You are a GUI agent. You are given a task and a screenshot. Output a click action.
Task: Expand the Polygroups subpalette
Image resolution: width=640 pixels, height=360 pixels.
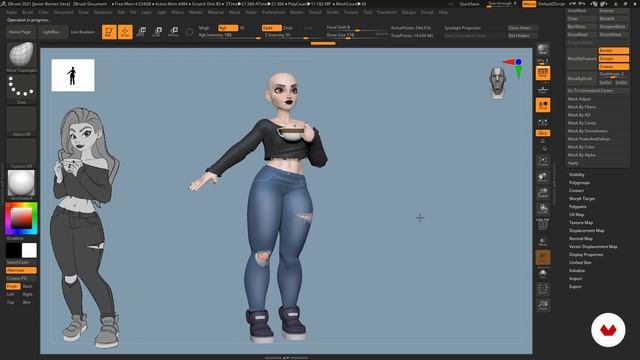(x=580, y=182)
